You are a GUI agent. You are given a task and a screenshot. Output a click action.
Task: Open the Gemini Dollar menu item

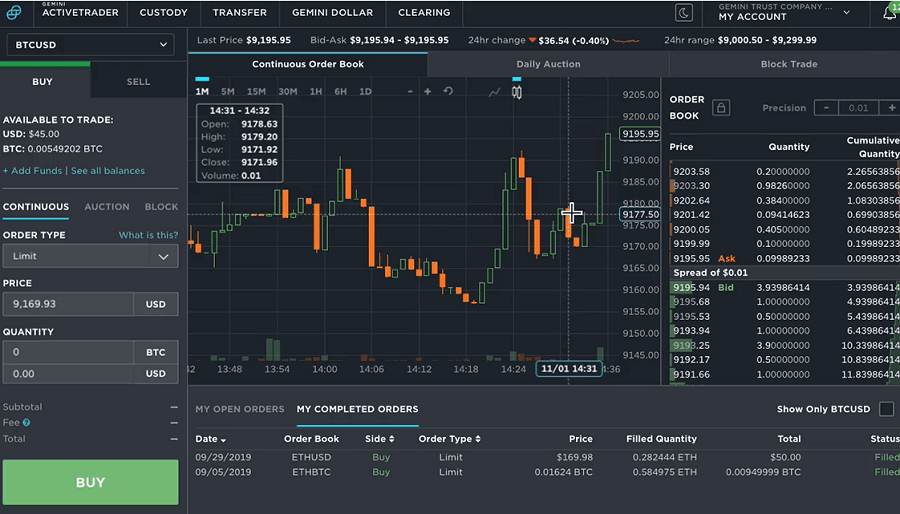(x=332, y=13)
